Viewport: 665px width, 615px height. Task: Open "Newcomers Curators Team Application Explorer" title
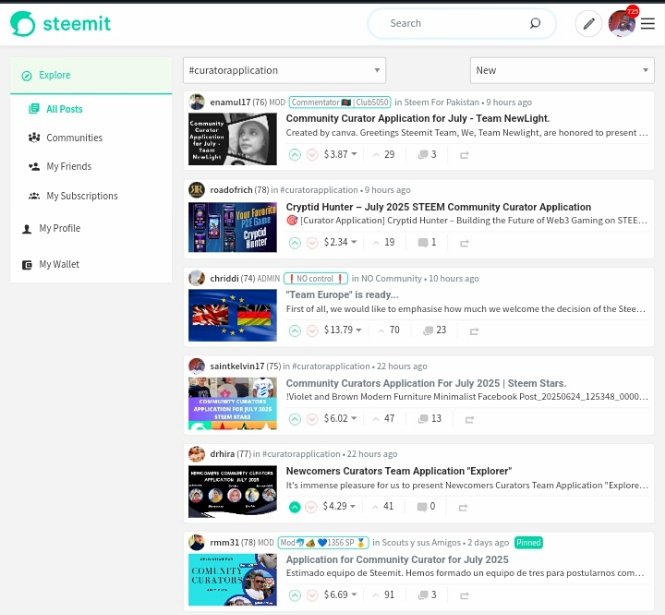399,471
